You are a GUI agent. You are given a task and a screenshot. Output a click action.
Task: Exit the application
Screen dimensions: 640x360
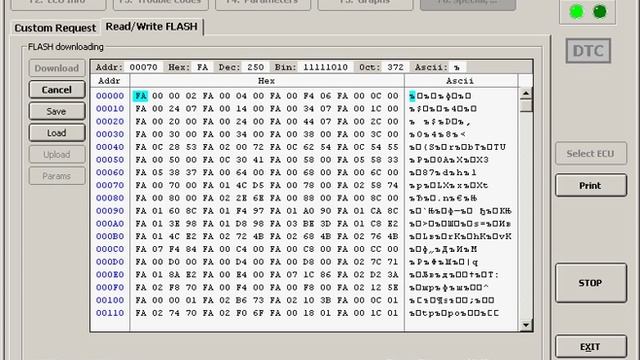(x=591, y=347)
